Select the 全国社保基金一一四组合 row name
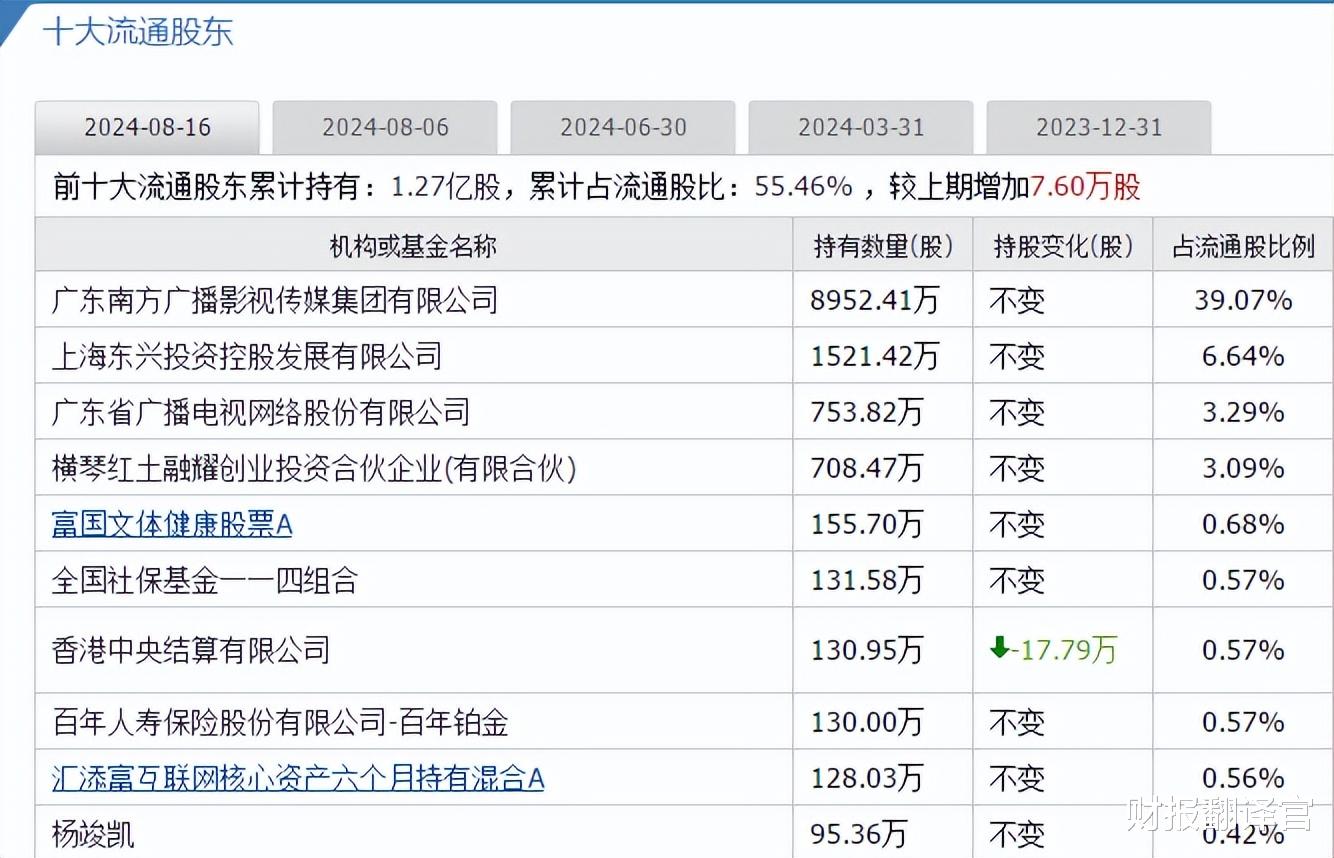This screenshot has height=858, width=1334. (x=205, y=580)
